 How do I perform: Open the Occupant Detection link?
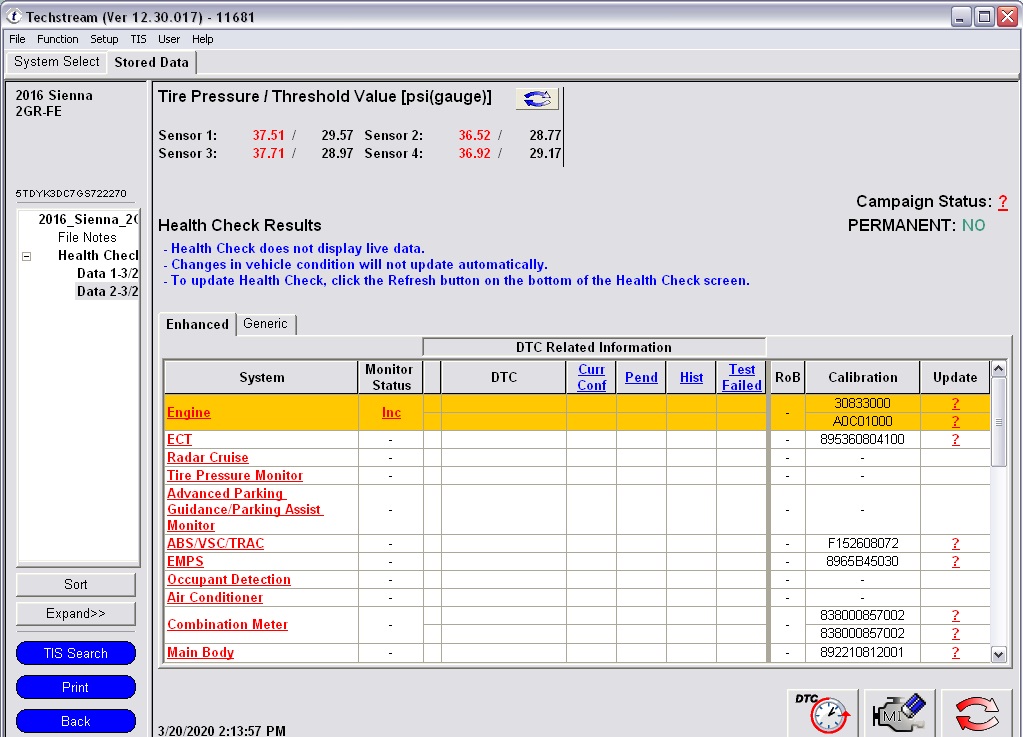click(x=229, y=579)
